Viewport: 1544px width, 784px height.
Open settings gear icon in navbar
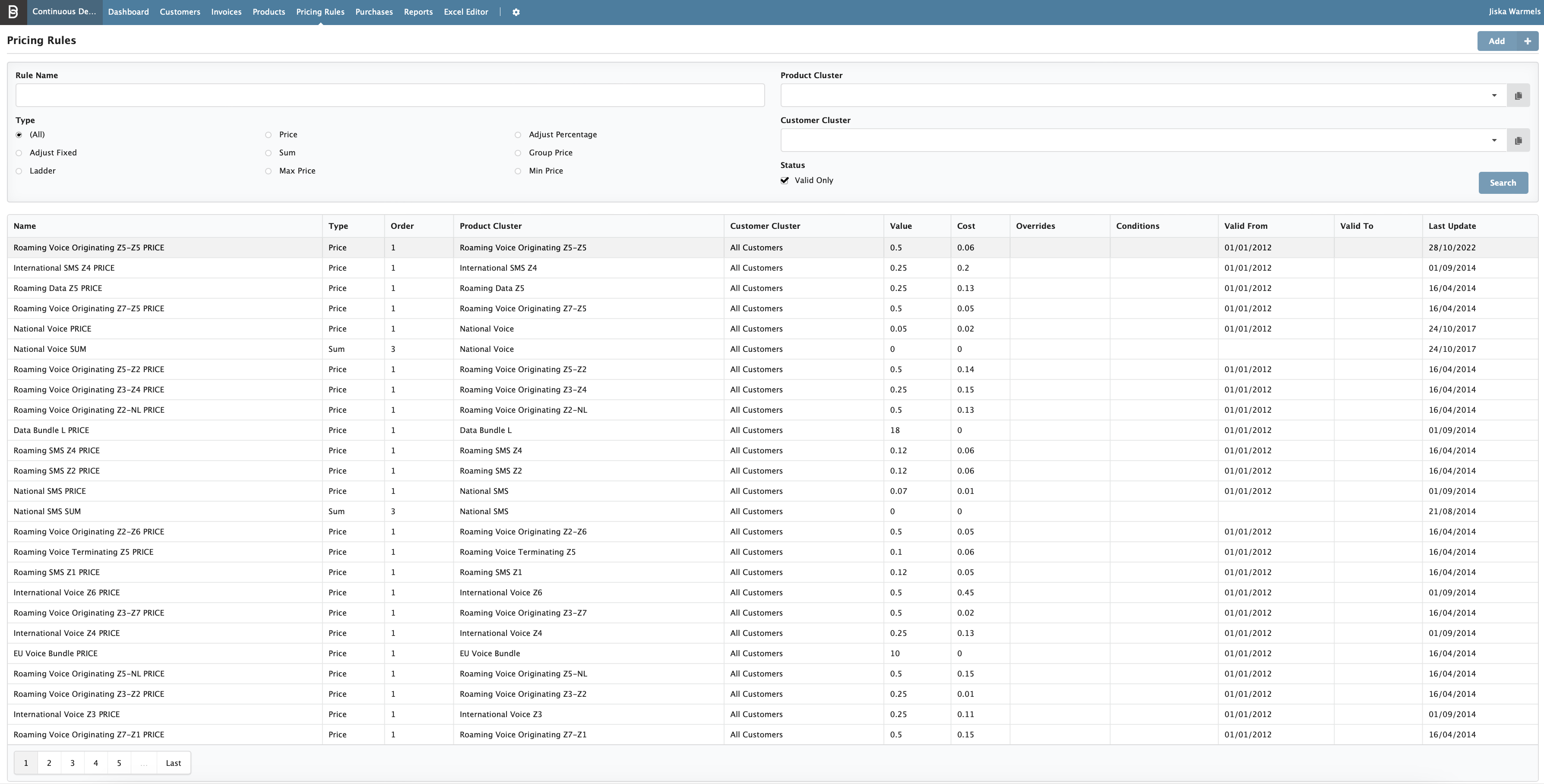click(x=516, y=12)
